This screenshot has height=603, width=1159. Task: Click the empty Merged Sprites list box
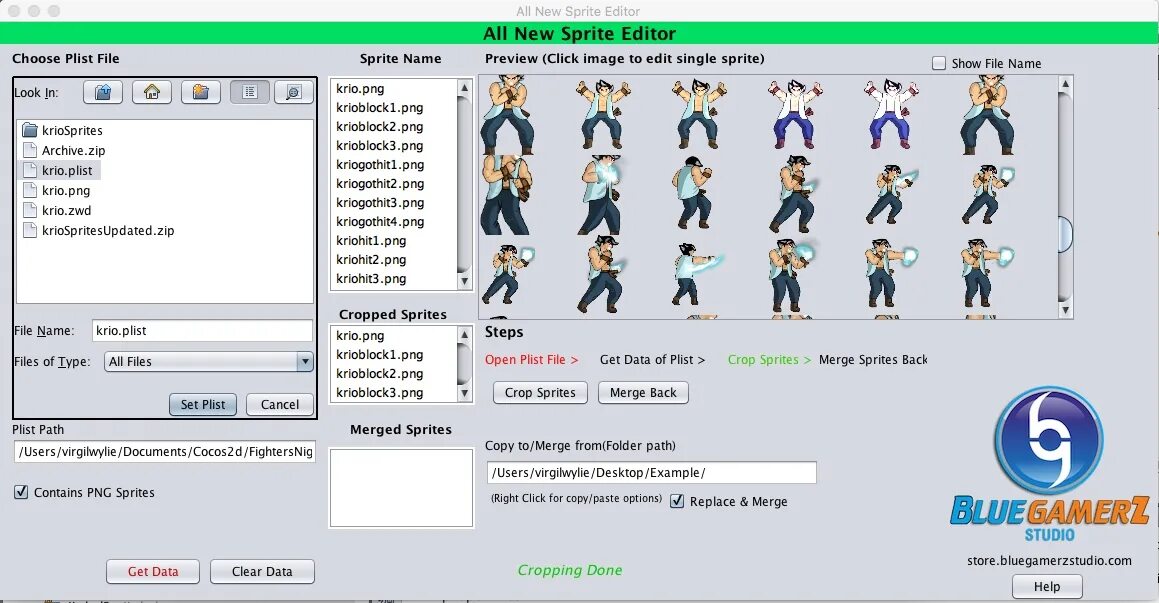[401, 488]
